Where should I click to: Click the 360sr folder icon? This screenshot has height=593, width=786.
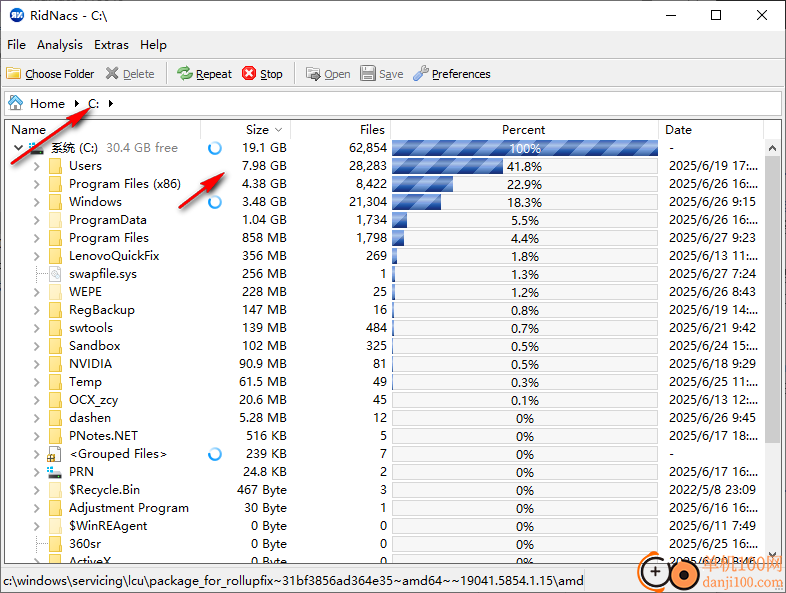(56, 544)
